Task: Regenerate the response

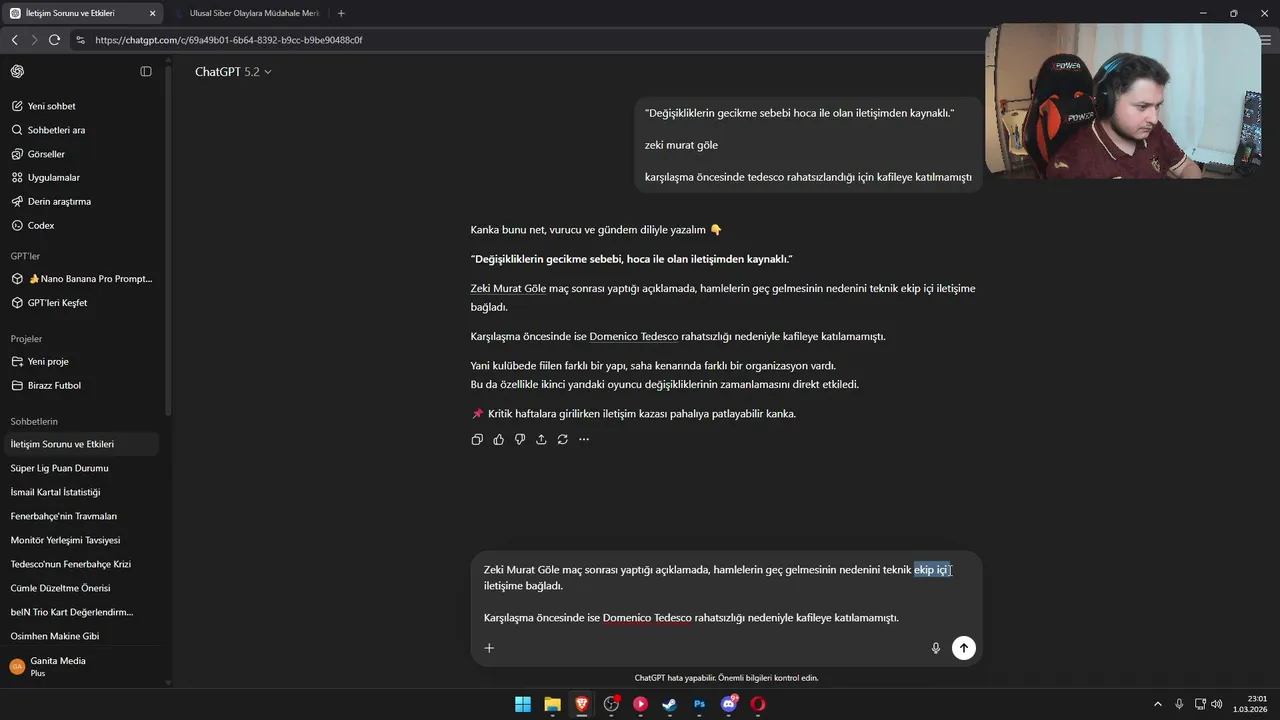Action: [x=563, y=439]
